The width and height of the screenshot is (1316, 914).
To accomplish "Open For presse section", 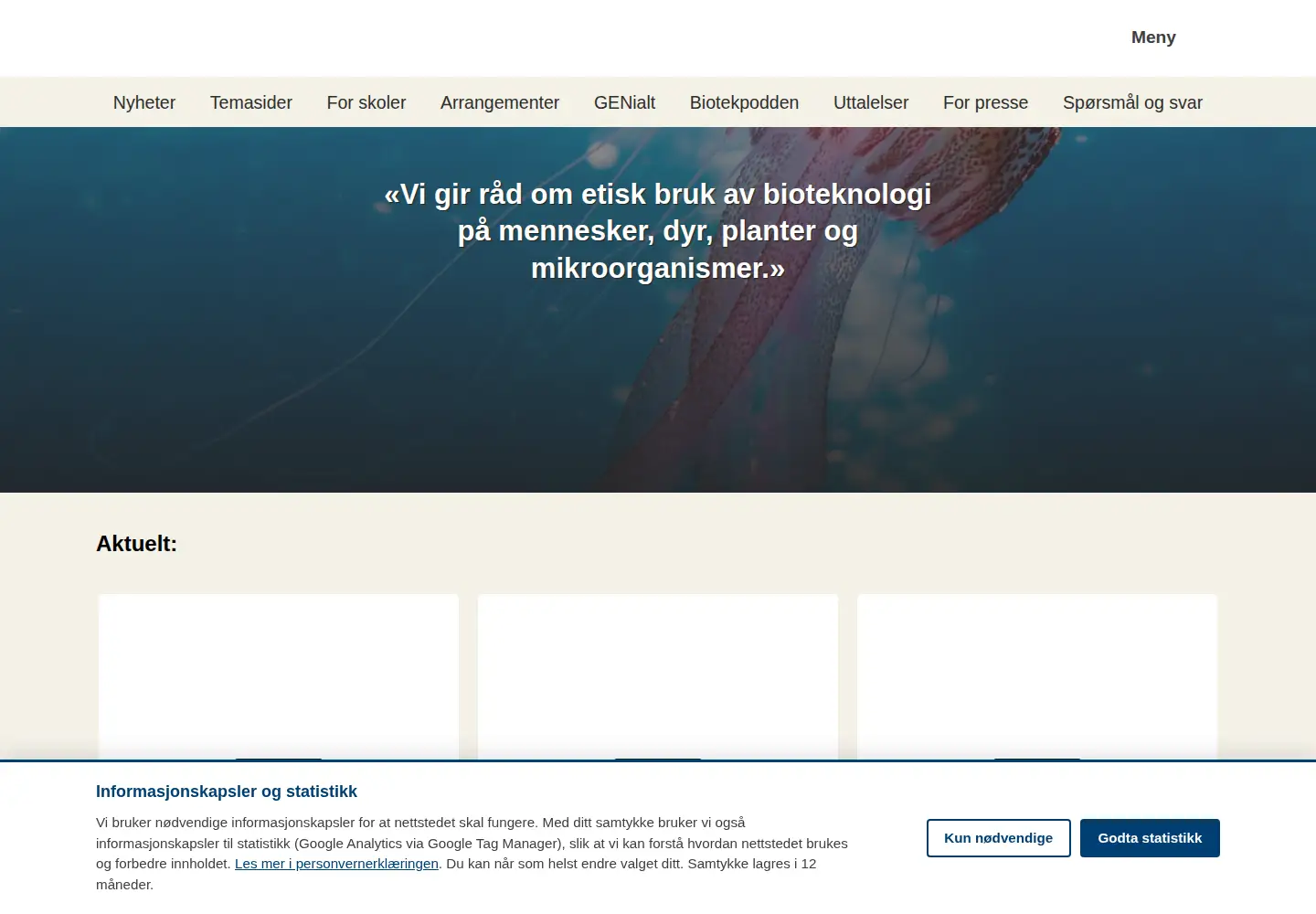I will [x=985, y=102].
